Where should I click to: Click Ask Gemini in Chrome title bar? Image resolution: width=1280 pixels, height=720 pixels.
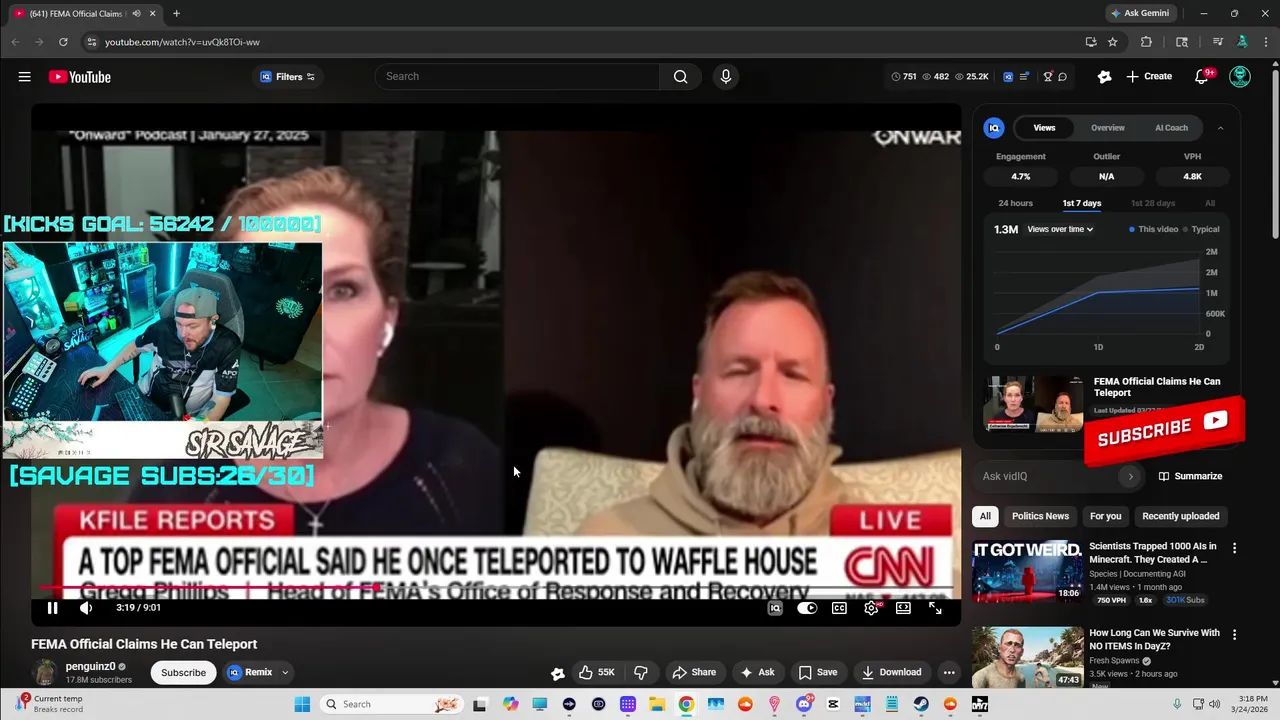(1140, 13)
